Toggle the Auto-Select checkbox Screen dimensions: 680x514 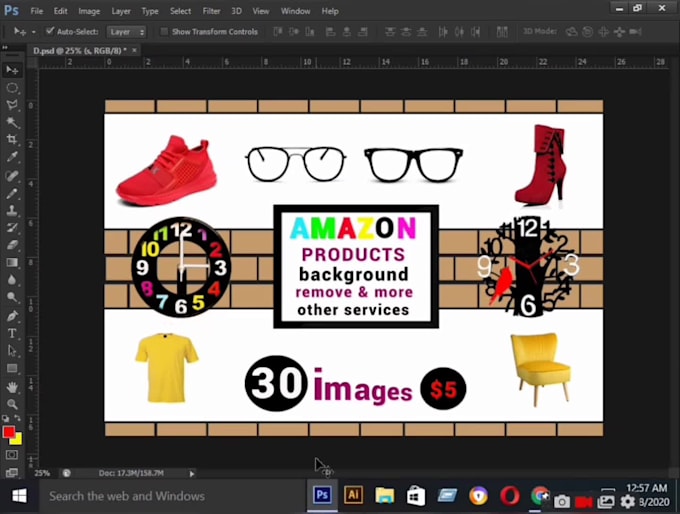(50, 32)
